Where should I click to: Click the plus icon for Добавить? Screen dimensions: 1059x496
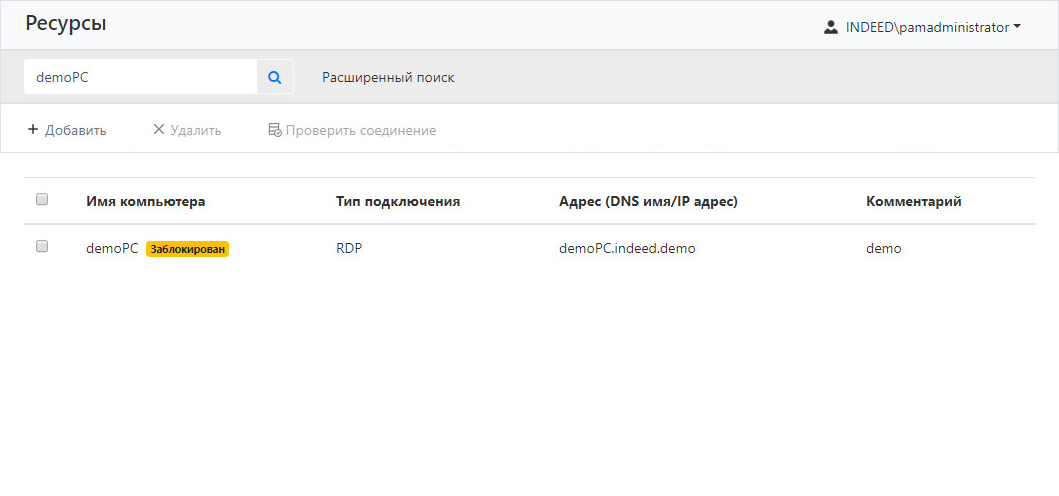(x=33, y=130)
